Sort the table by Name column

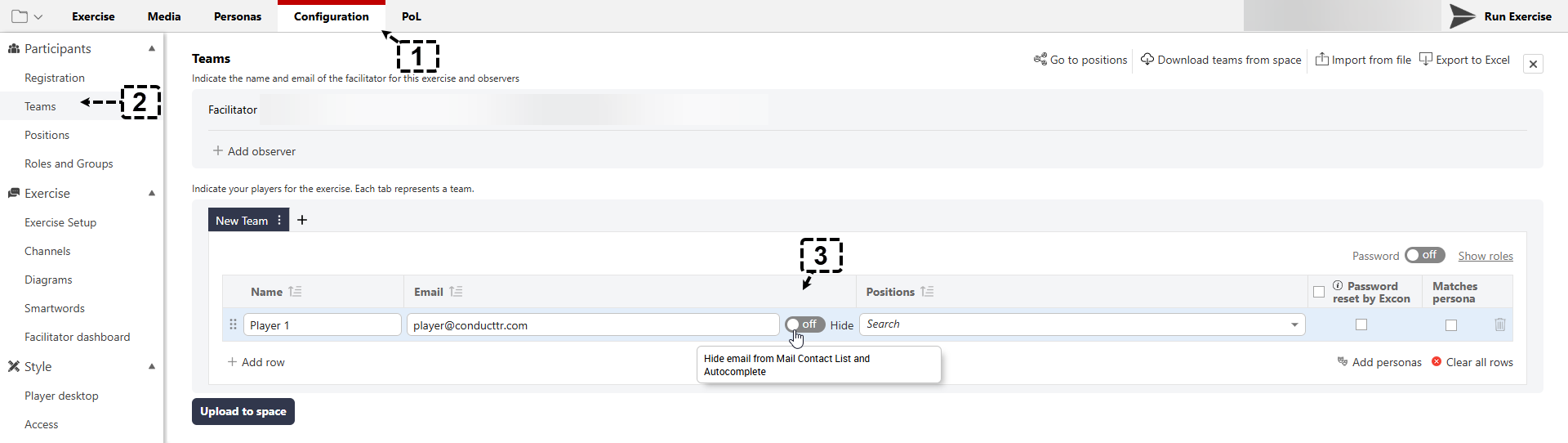(295, 292)
